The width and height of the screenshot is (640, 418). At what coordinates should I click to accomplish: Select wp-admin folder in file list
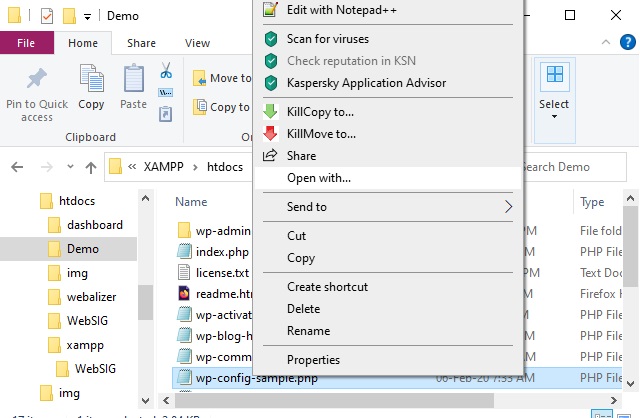point(214,231)
